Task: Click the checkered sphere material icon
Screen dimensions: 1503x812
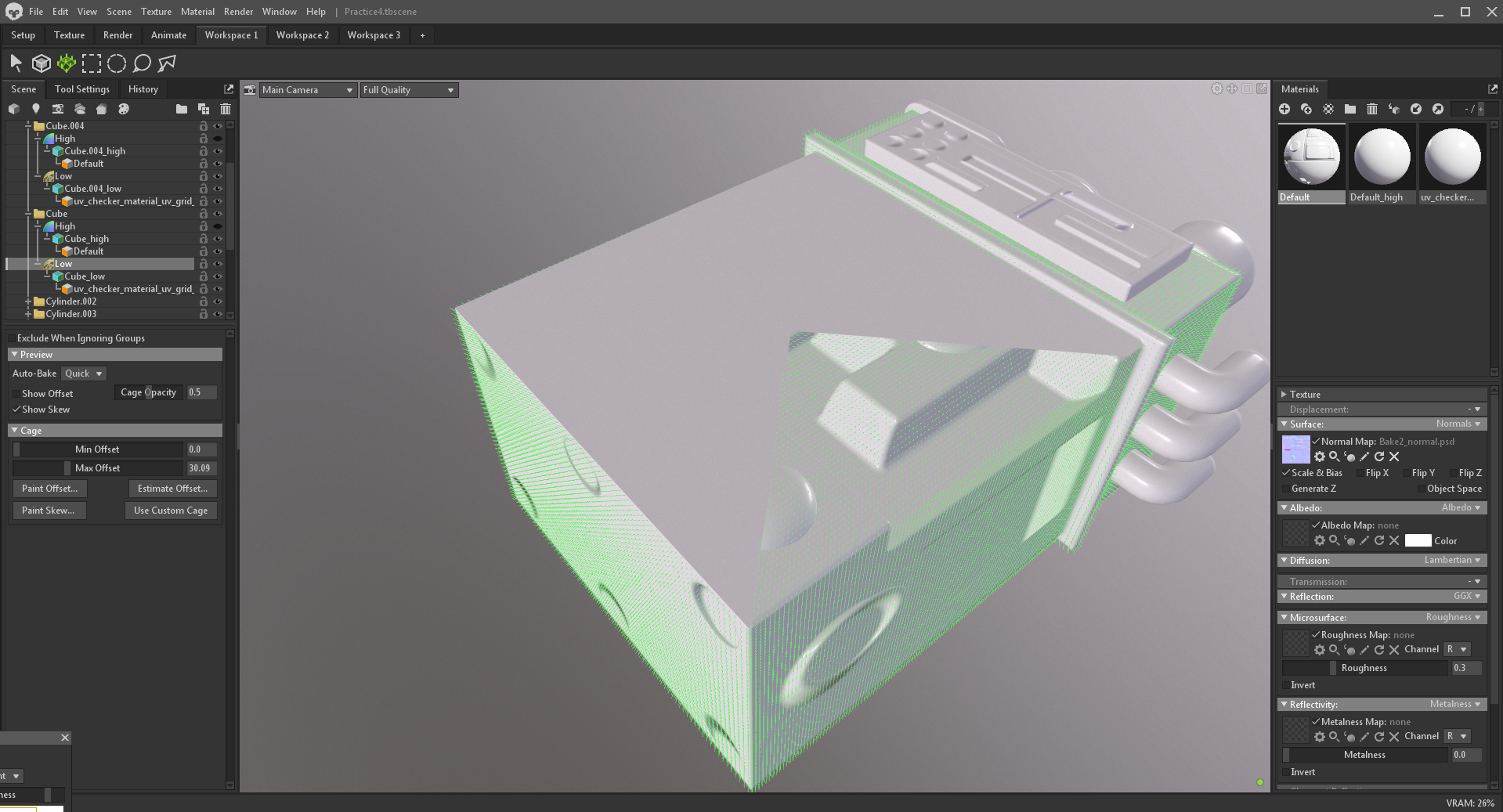Action: click(1328, 109)
